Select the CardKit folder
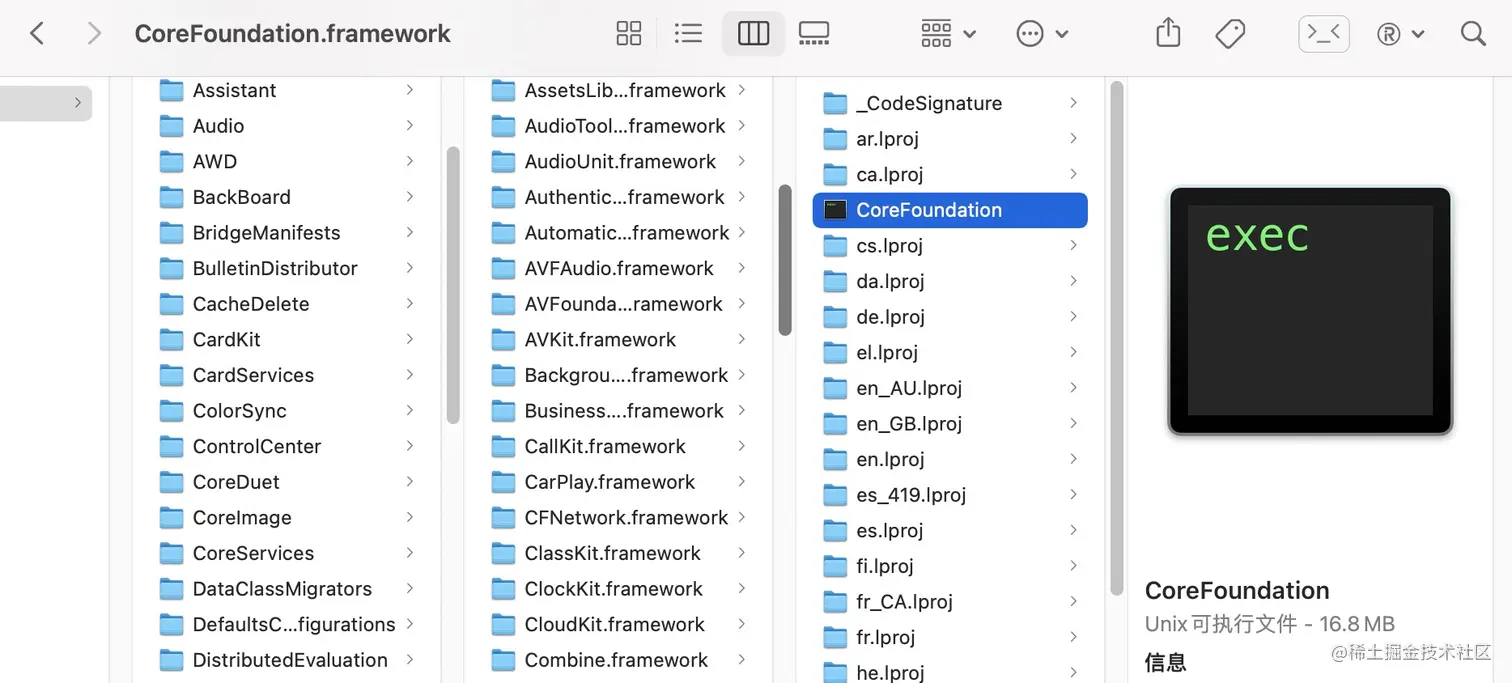1512x683 pixels. [x=287, y=340]
